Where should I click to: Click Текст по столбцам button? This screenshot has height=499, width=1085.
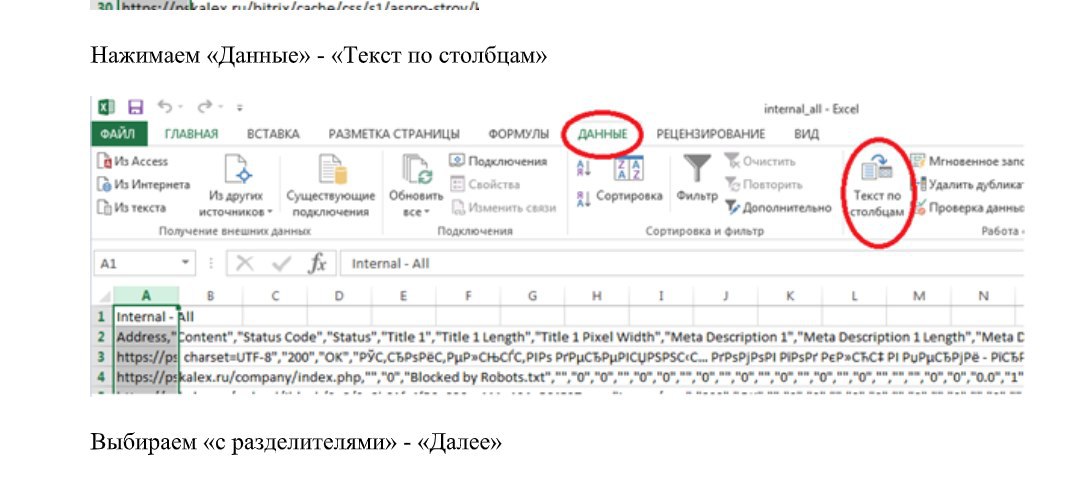pyautogui.click(x=877, y=187)
